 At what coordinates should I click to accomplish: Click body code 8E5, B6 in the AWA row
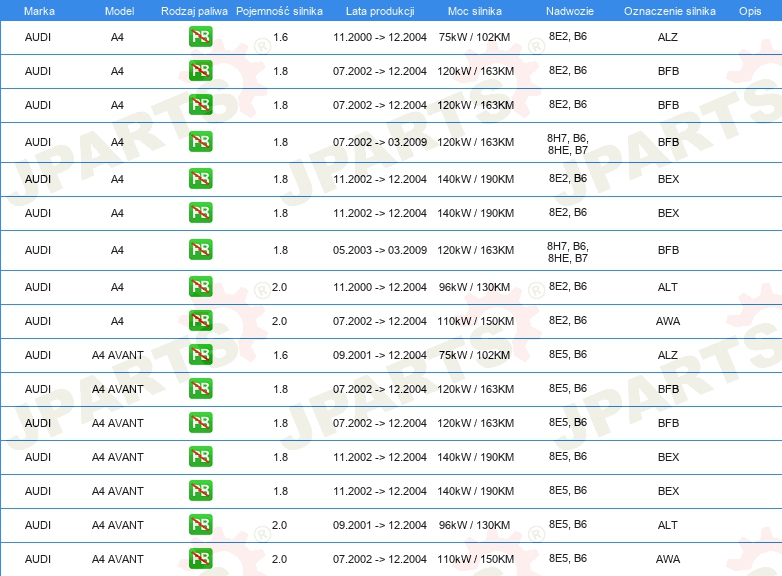[568, 558]
